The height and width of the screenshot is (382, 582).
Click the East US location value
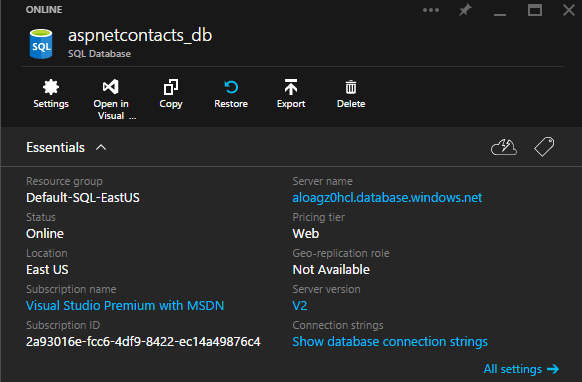[x=47, y=270]
